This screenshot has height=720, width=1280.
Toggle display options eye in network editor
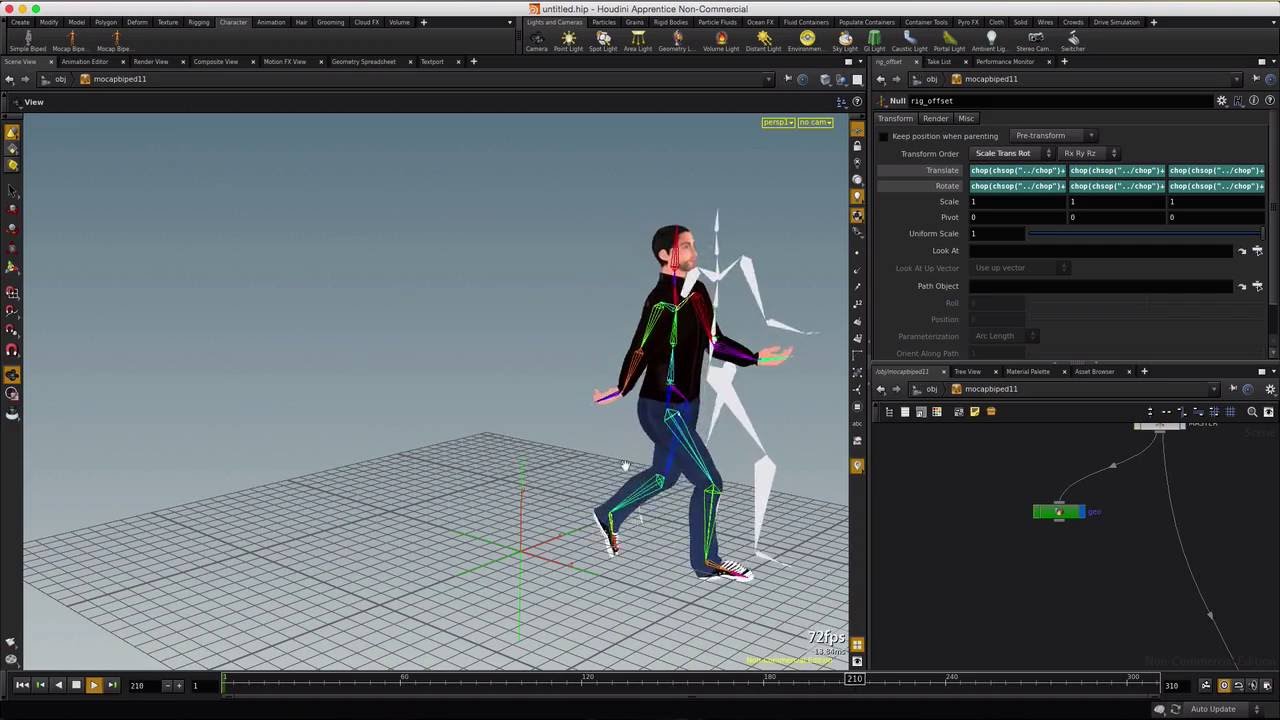[x=1268, y=412]
